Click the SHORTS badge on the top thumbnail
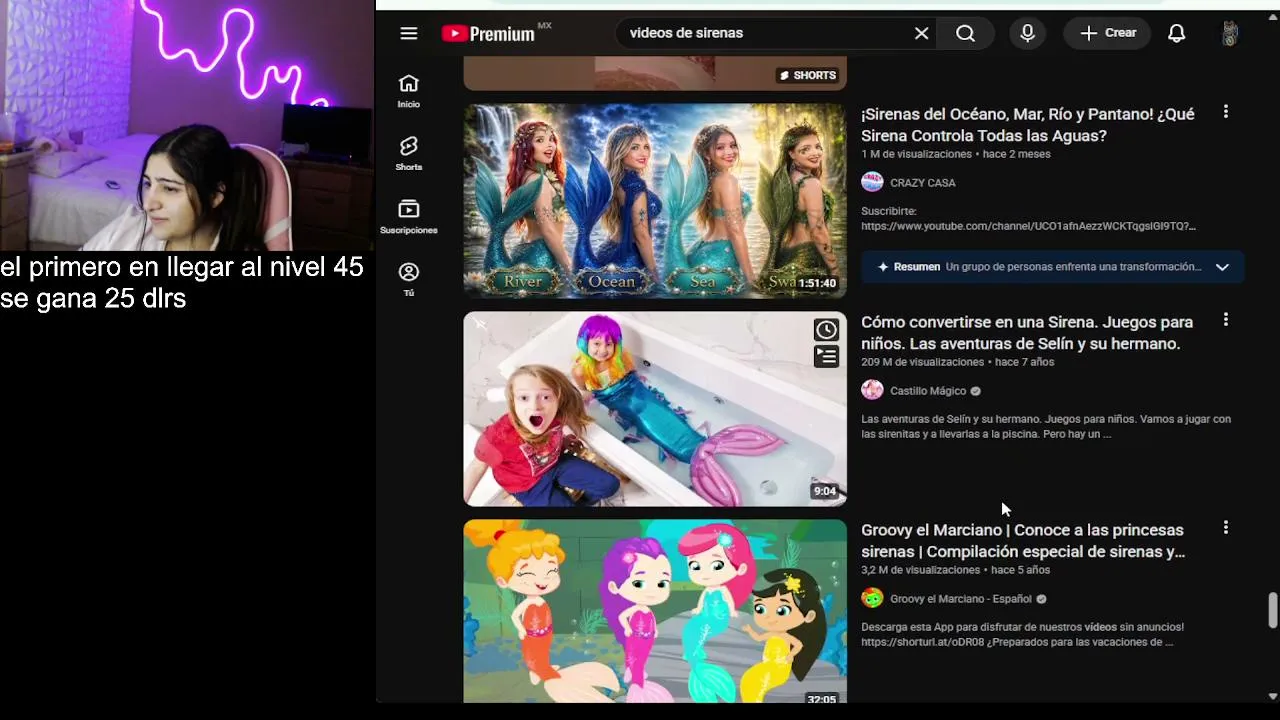1280x720 pixels. (x=808, y=75)
